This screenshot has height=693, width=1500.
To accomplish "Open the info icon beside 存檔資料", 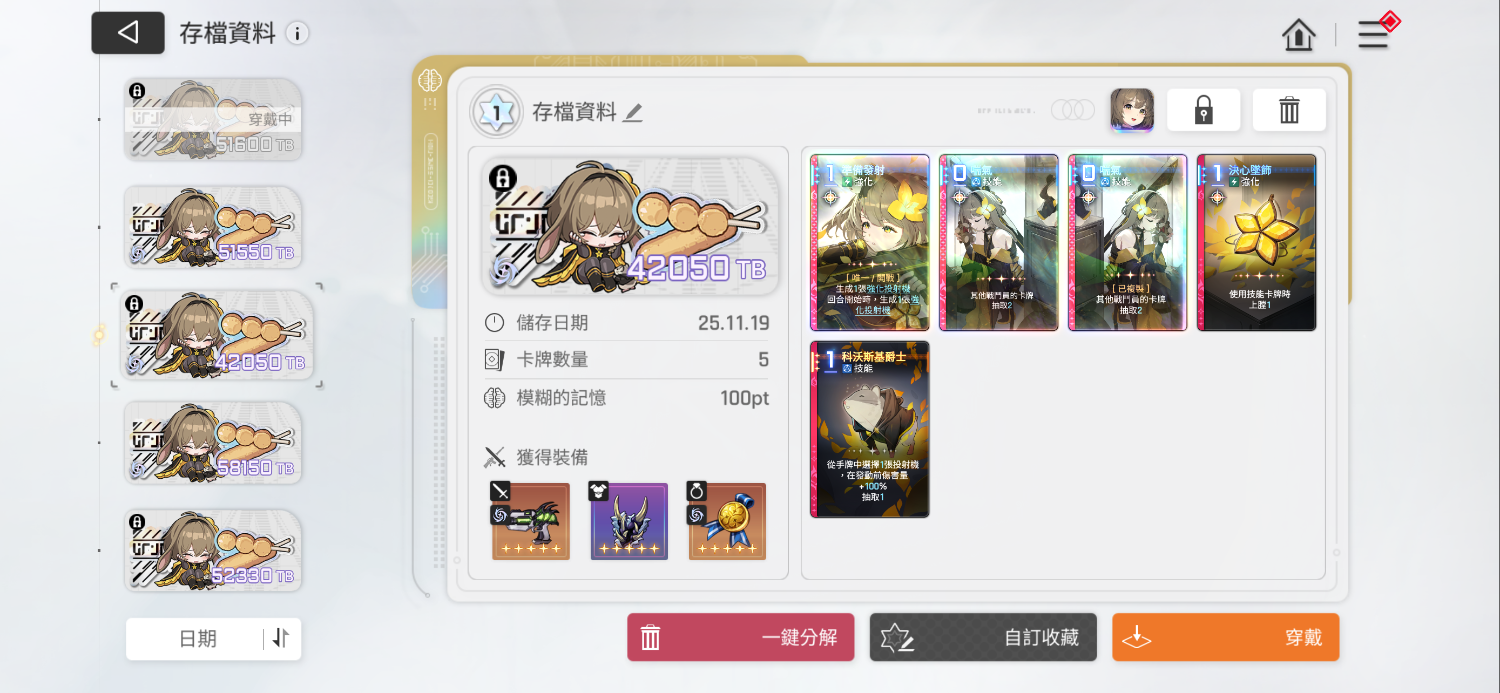I will pyautogui.click(x=297, y=33).
